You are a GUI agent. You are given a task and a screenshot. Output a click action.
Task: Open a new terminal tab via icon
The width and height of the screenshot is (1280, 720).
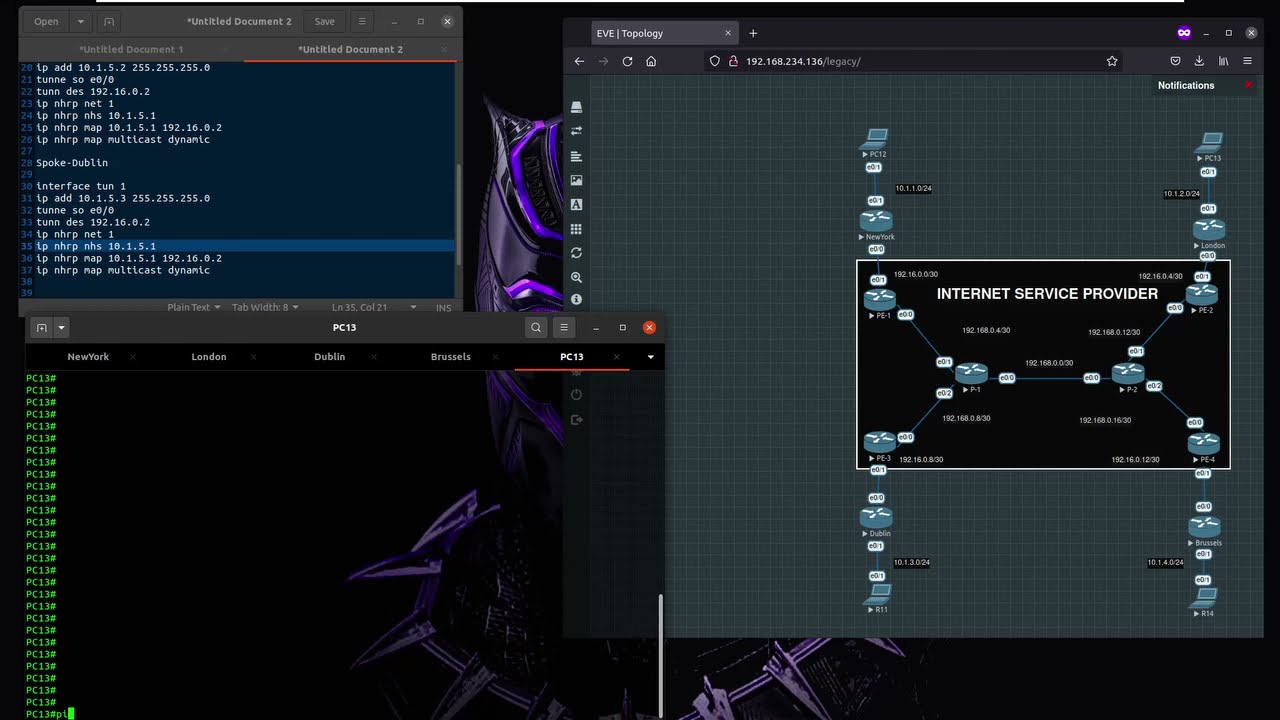[x=41, y=327]
